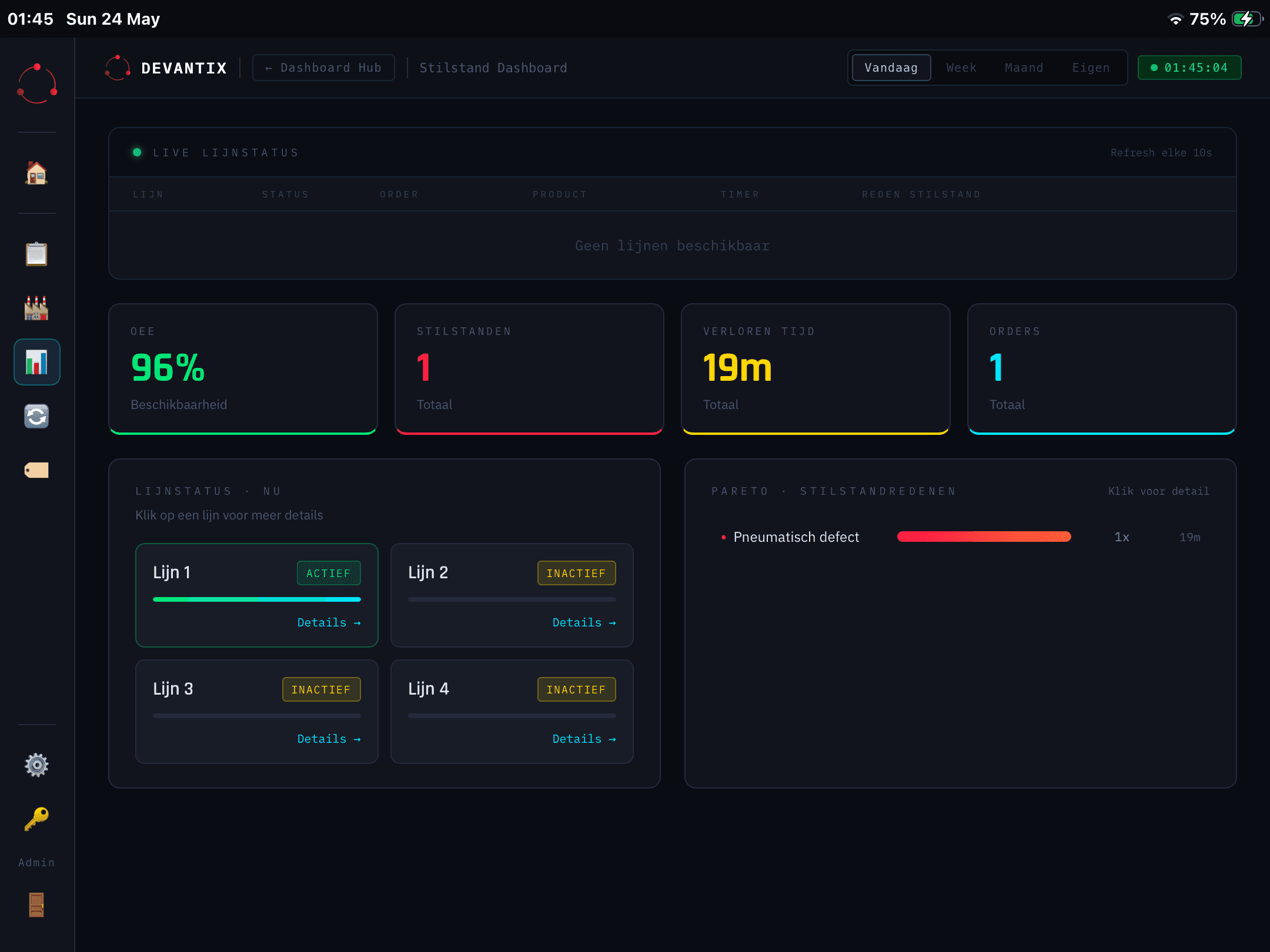Click the 'Admin' label in sidebar
The width and height of the screenshot is (1270, 952).
[x=36, y=862]
